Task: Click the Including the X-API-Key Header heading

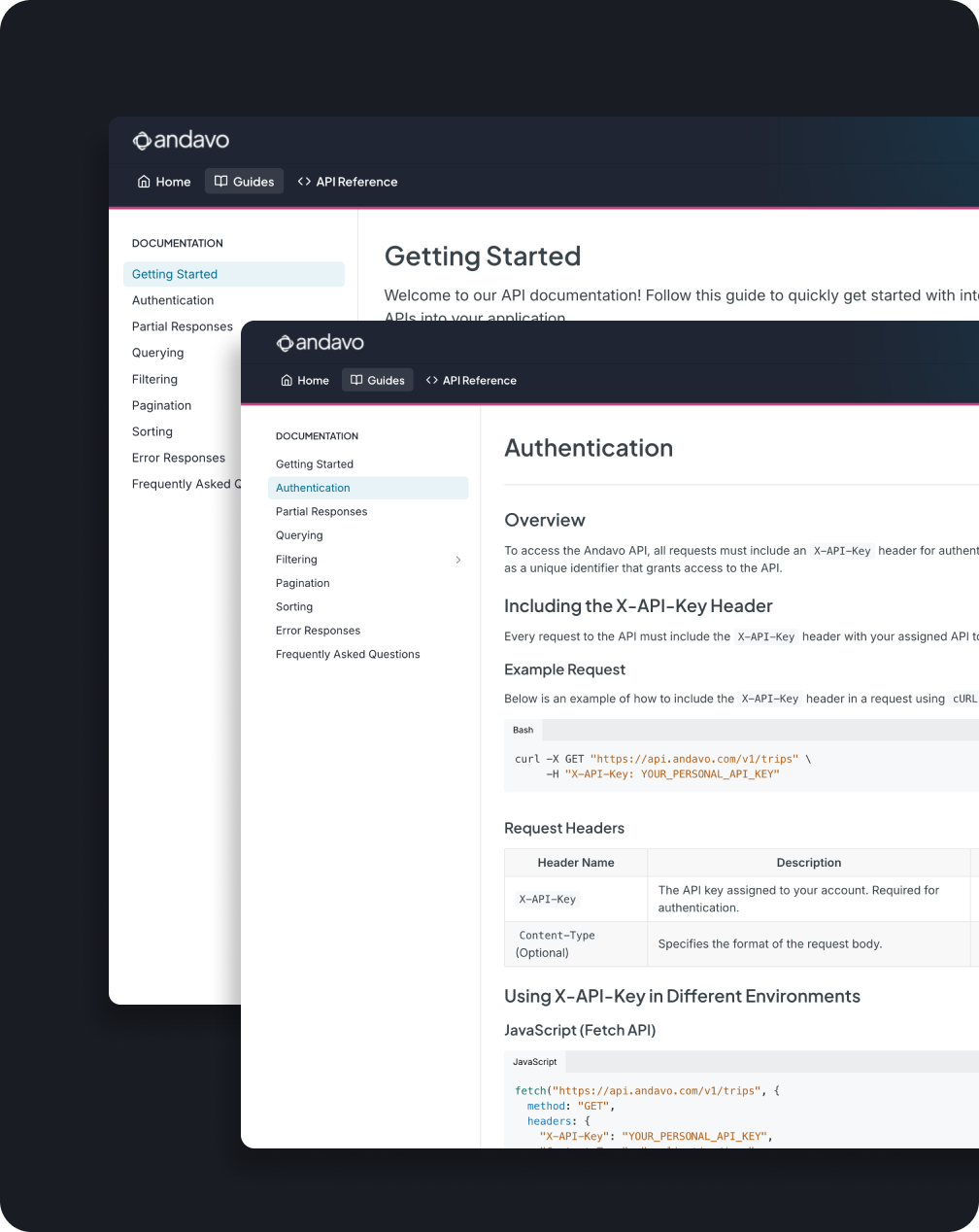Action: click(x=638, y=606)
